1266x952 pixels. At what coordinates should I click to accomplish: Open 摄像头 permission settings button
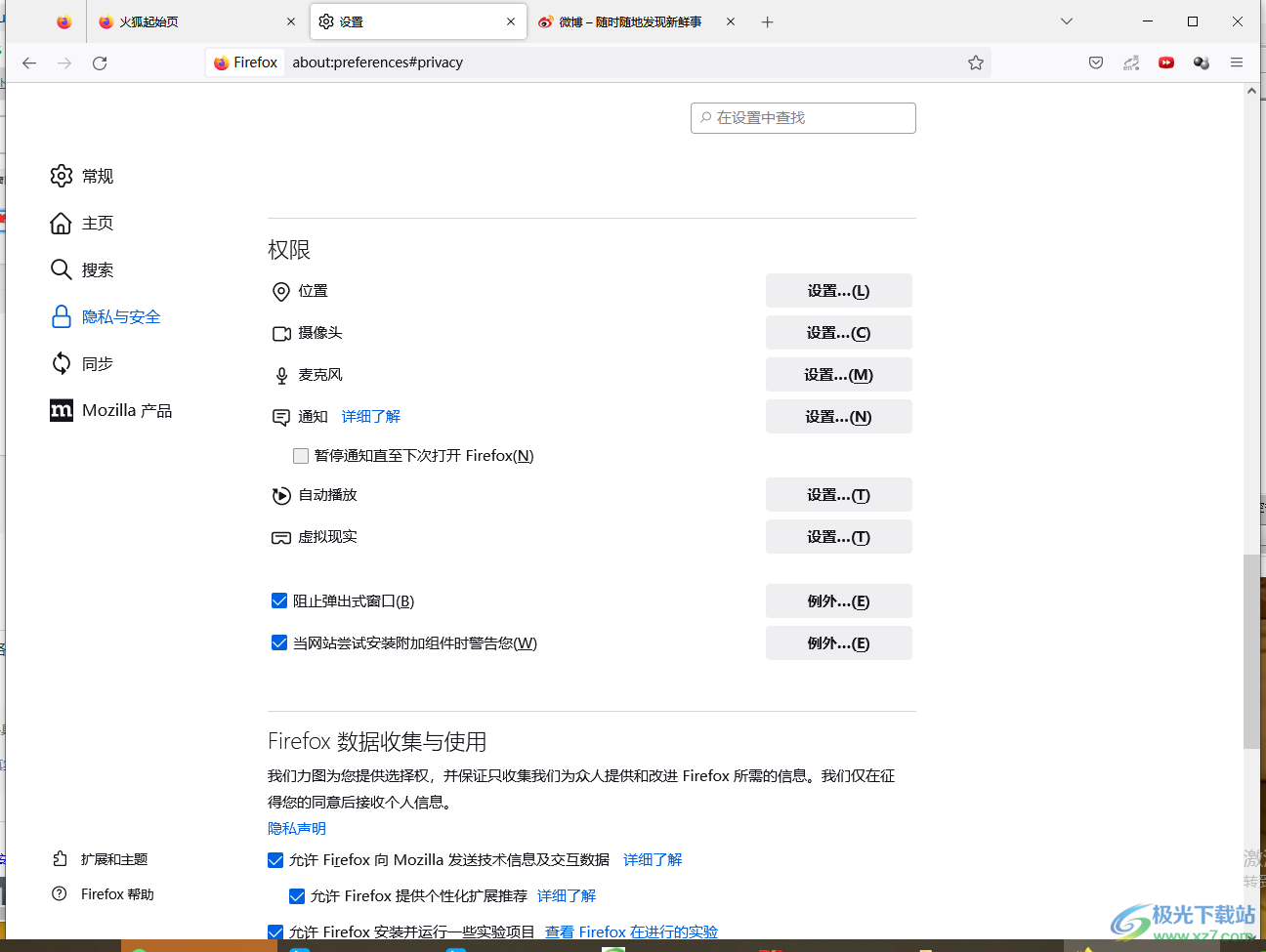click(839, 333)
